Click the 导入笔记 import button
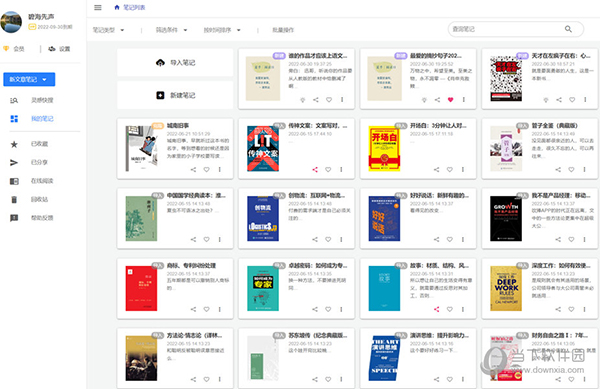Image resolution: width=600 pixels, height=389 pixels. 175,62
